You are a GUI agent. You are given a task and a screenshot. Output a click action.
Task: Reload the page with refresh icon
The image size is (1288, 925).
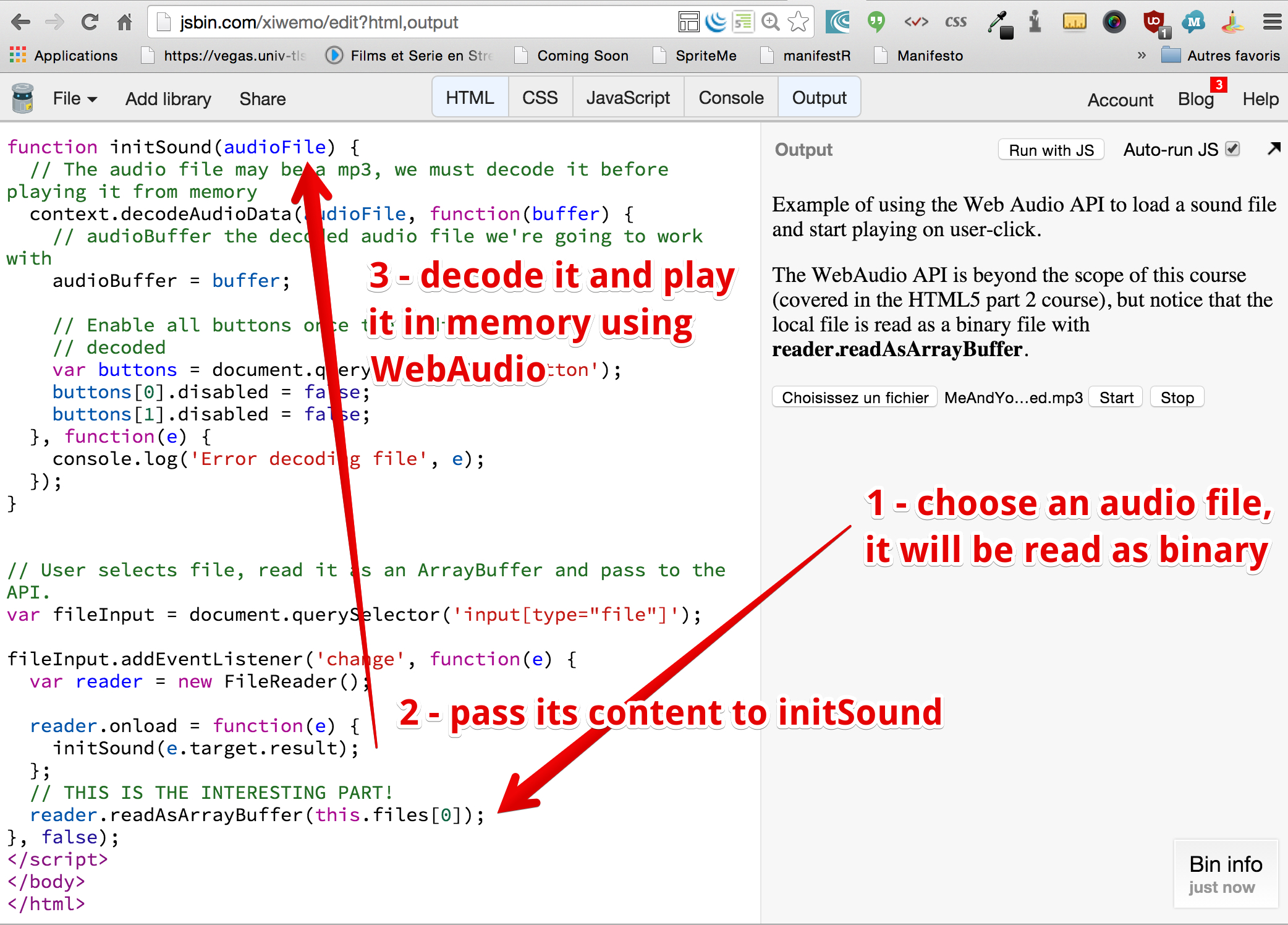click(90, 22)
